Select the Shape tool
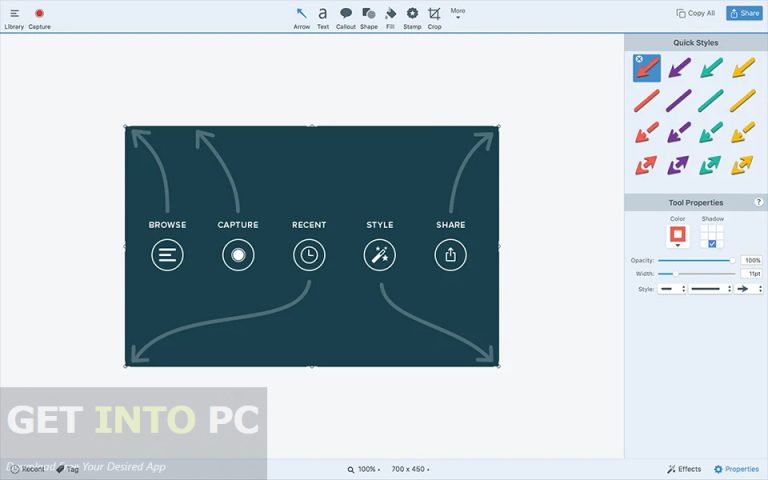Image resolution: width=768 pixels, height=480 pixels. pos(369,19)
